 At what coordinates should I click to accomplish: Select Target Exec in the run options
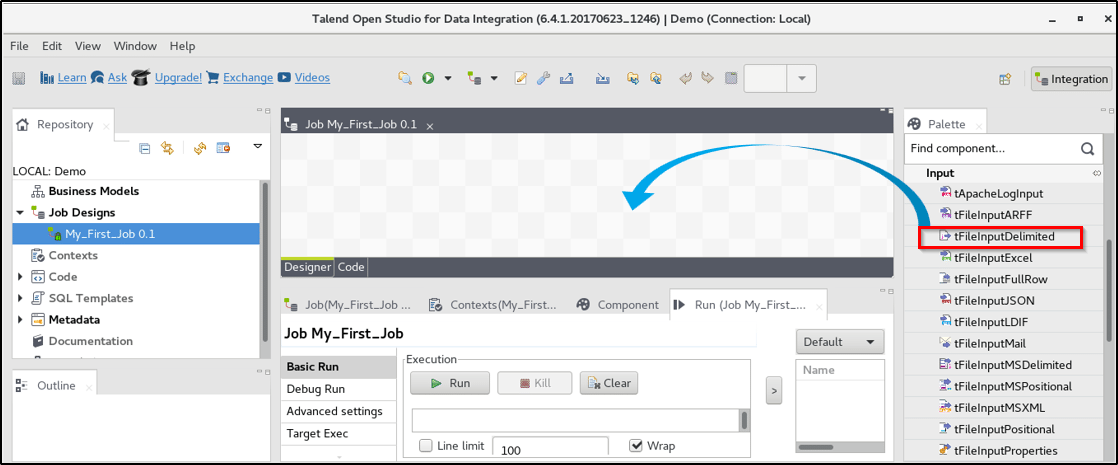click(x=339, y=434)
